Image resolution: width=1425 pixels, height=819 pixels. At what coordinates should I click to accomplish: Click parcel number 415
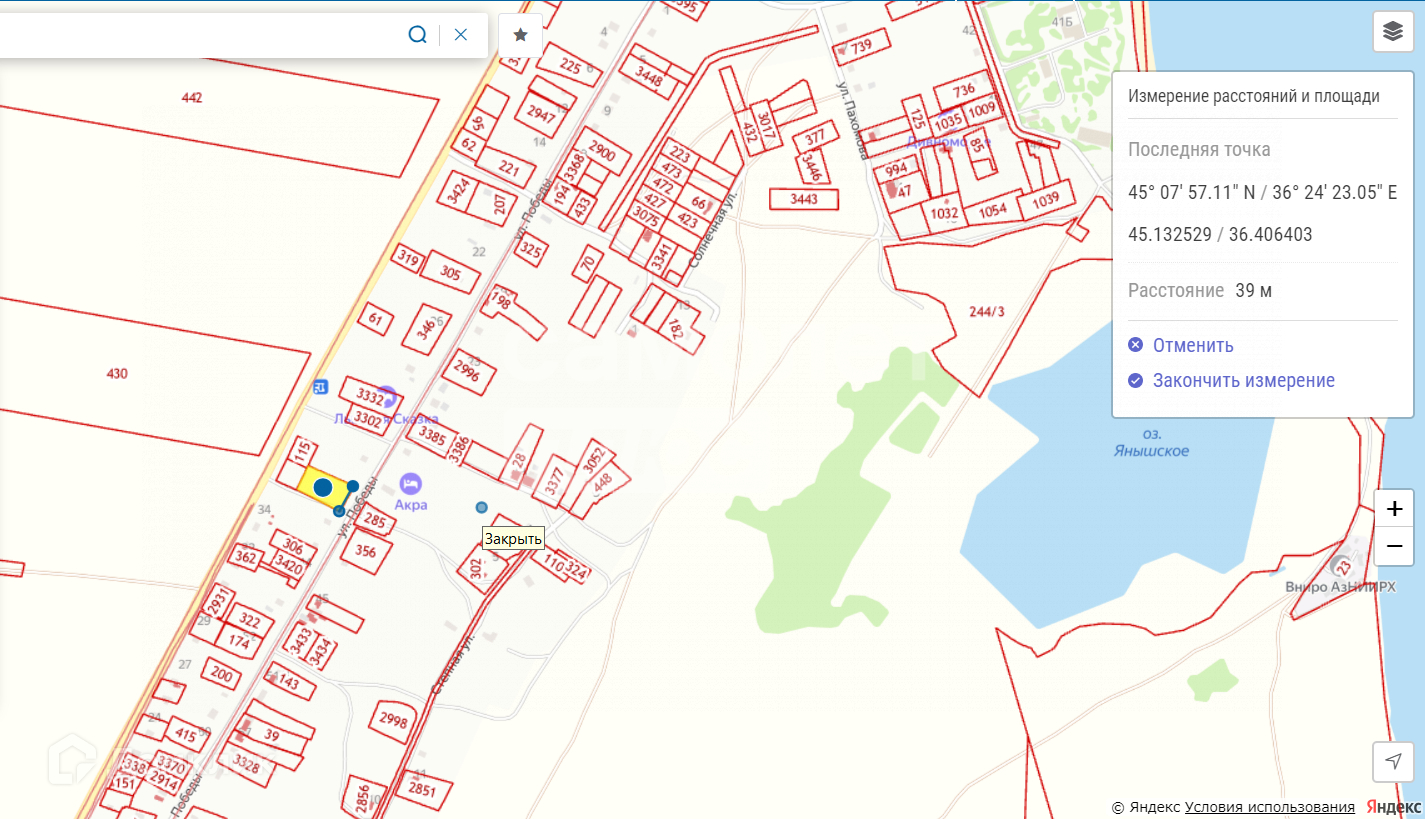186,736
